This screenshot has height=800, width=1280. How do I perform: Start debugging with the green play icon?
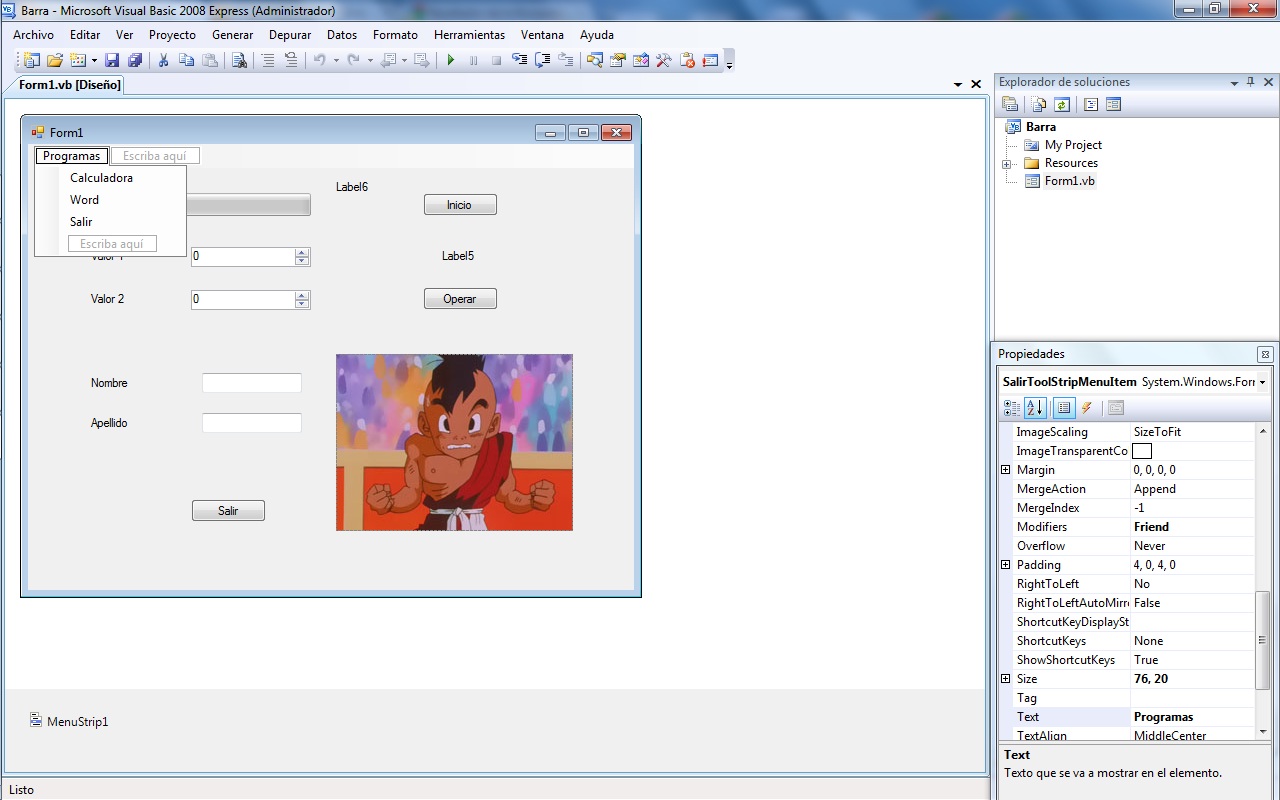[x=451, y=60]
